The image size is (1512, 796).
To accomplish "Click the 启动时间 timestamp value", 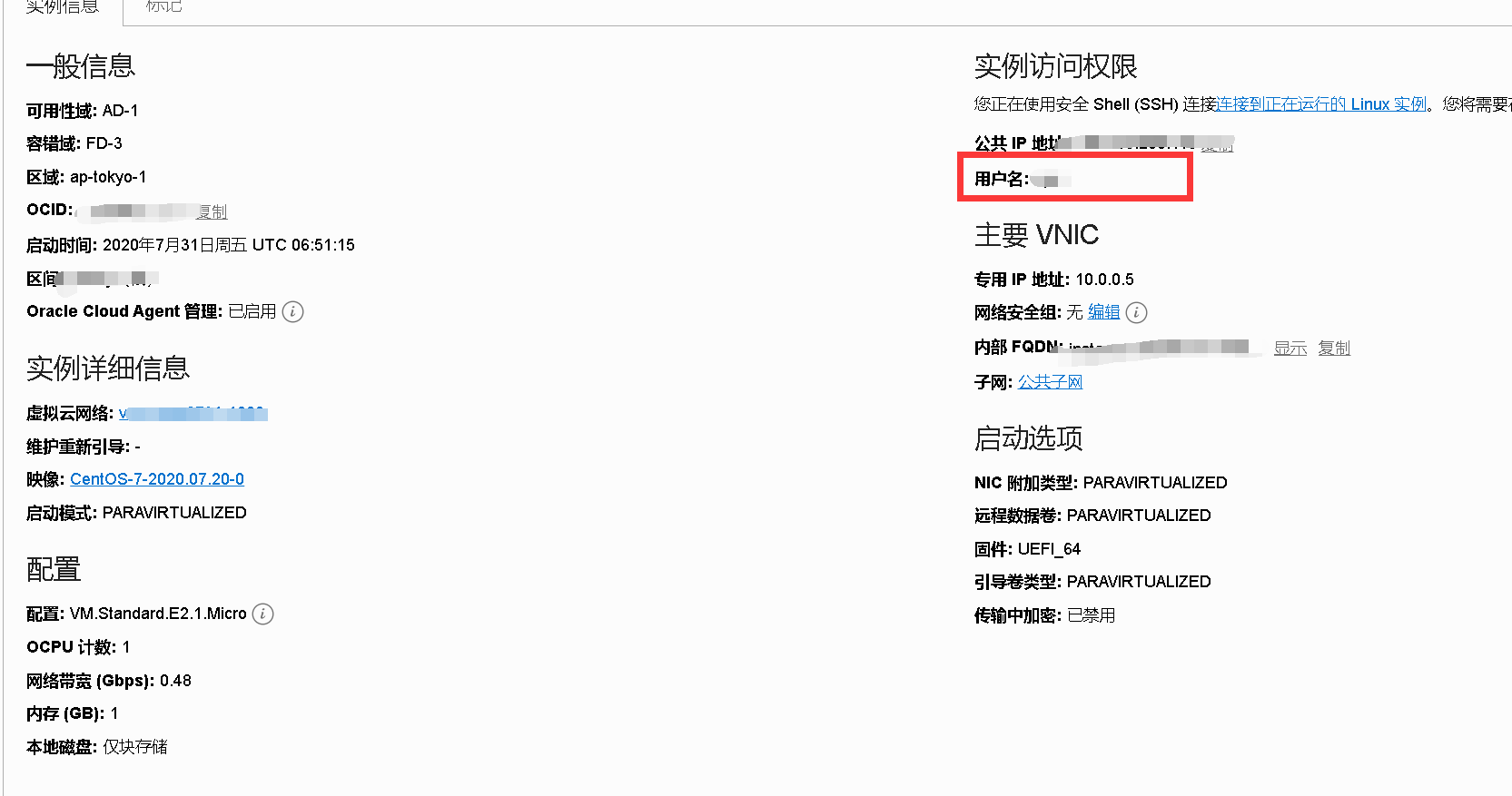I will (x=228, y=245).
